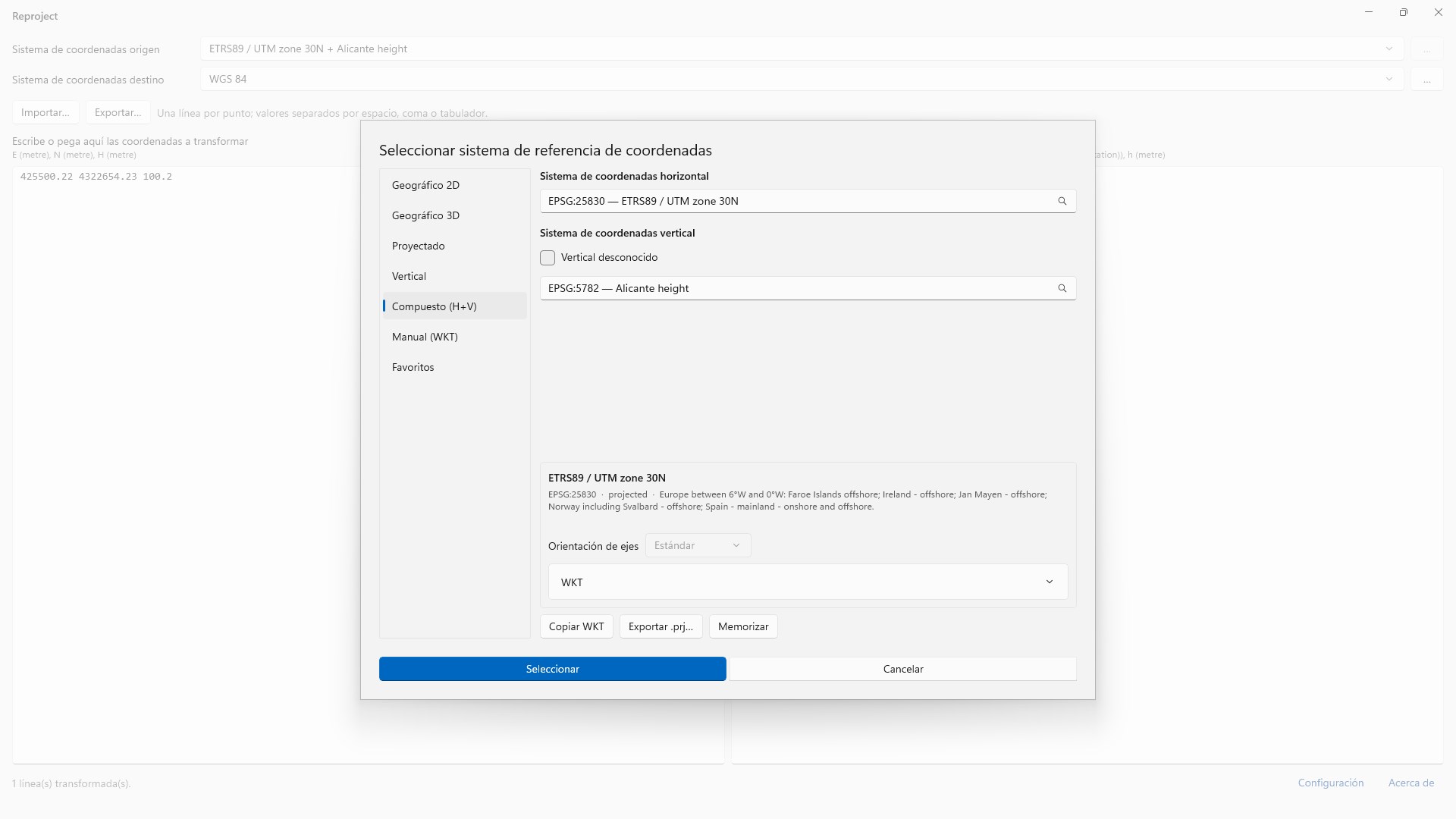1456x819 pixels.
Task: Click the vertical EPSG:5782 Alicante height field
Action: [808, 288]
